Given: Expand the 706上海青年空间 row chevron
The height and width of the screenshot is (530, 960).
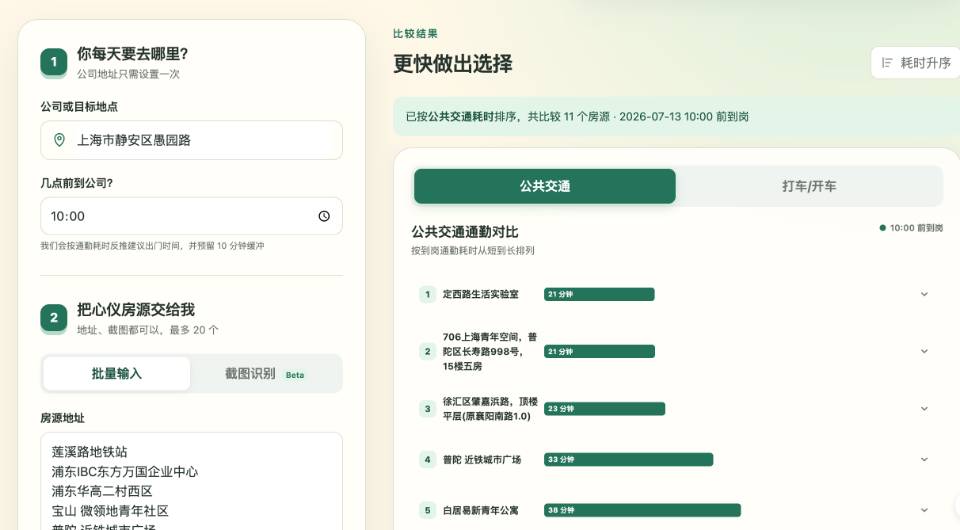Looking at the screenshot, I should click(x=924, y=351).
